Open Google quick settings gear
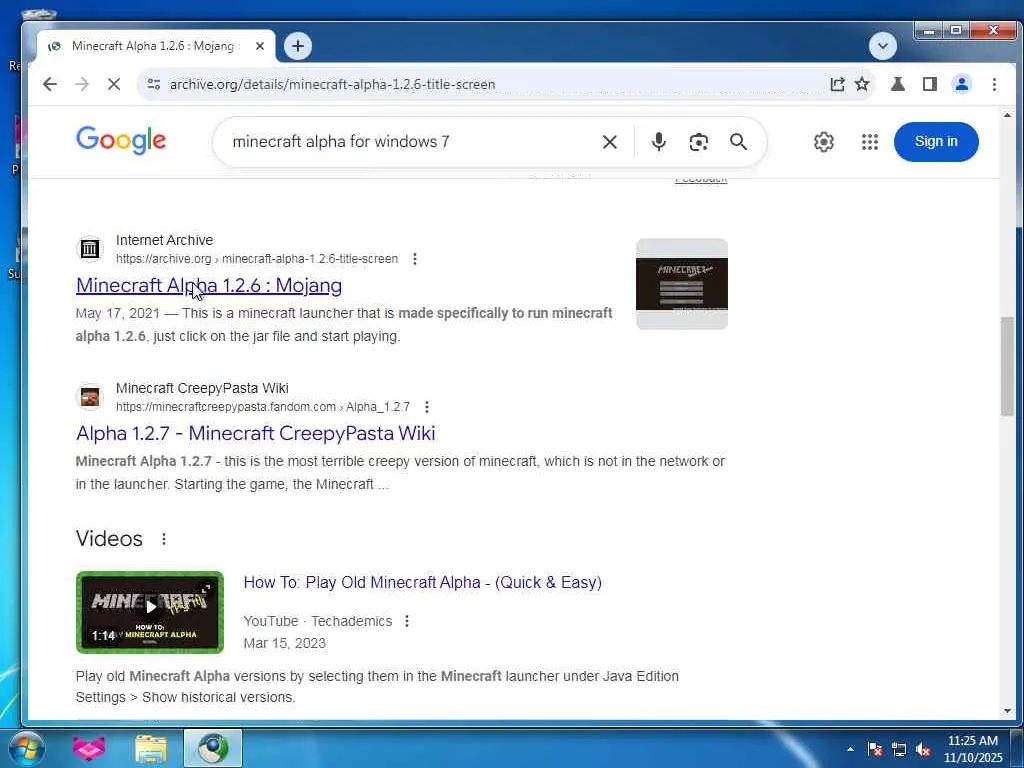The image size is (1024, 768). tap(824, 142)
